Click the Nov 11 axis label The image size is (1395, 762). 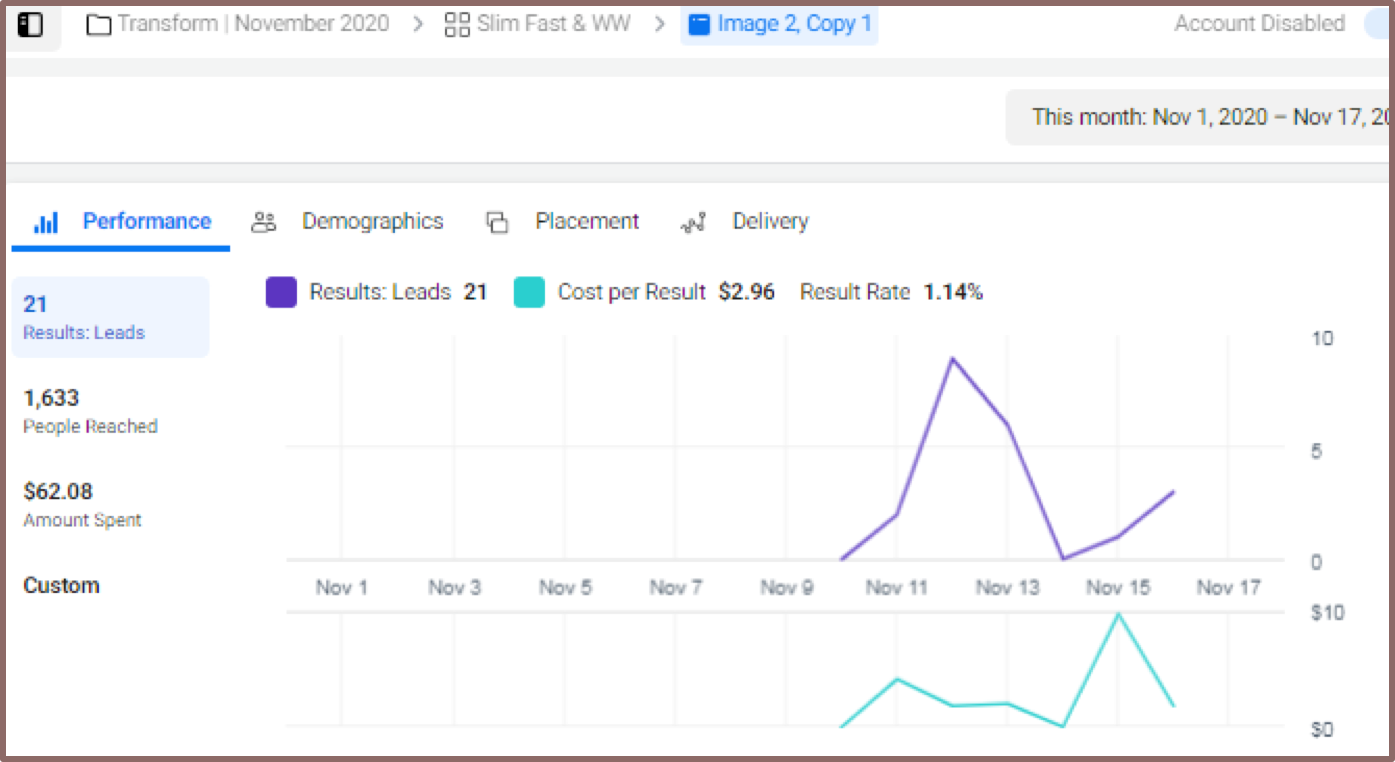tap(897, 588)
